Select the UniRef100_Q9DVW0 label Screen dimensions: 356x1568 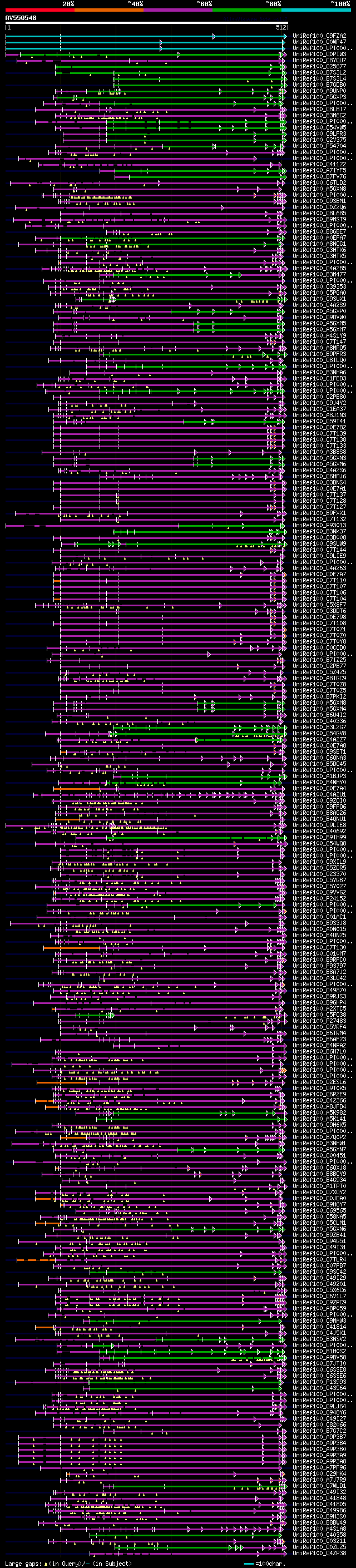click(319, 317)
